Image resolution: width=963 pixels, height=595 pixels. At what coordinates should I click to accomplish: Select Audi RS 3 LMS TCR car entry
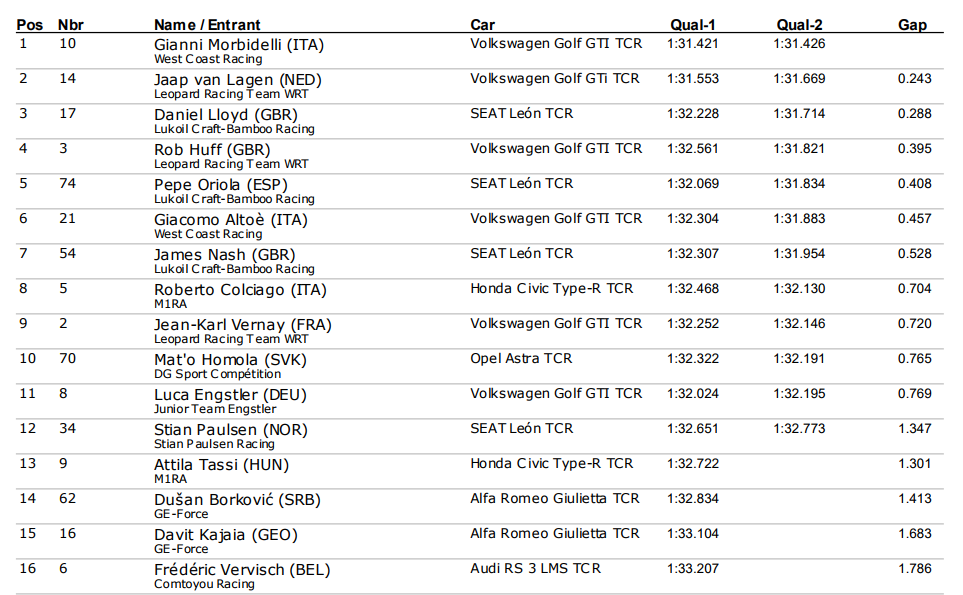[x=536, y=569]
